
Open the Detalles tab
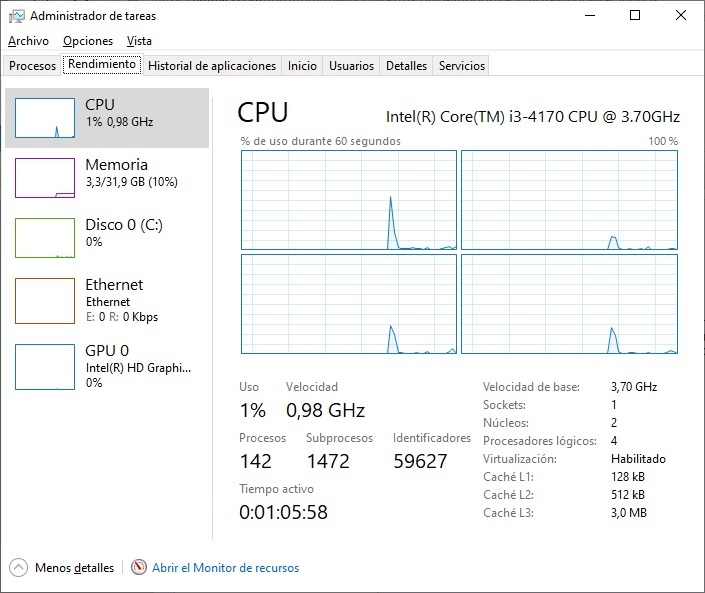click(406, 66)
